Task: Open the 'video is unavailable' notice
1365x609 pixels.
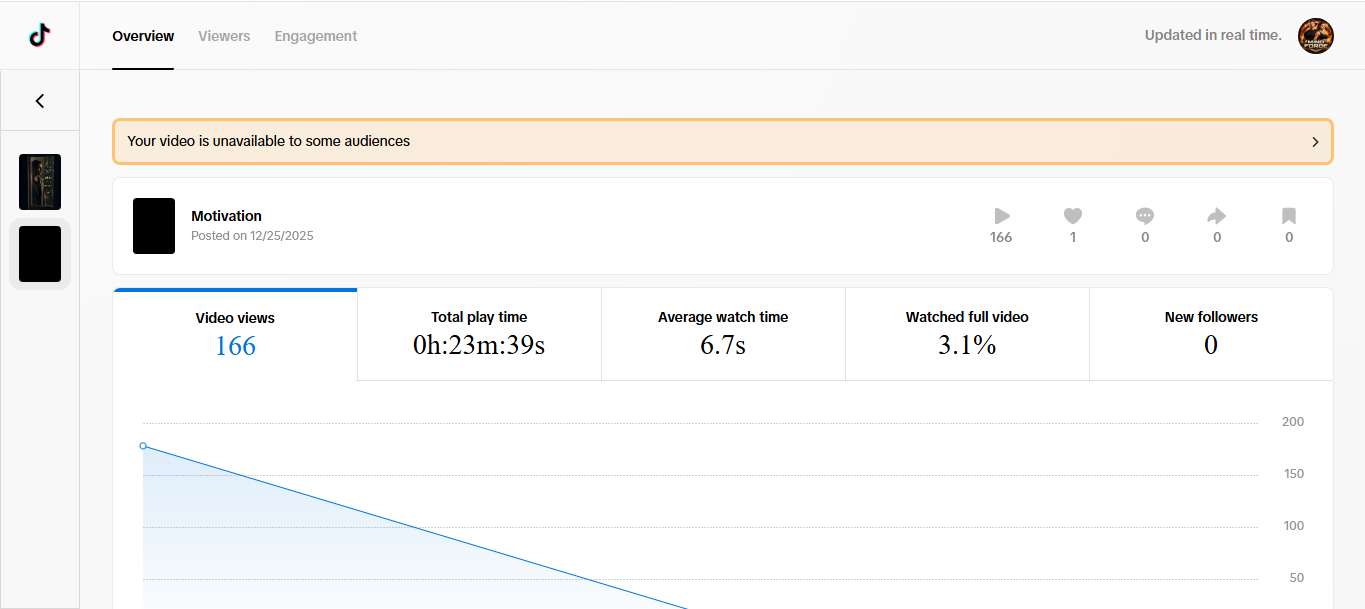Action: tap(723, 141)
